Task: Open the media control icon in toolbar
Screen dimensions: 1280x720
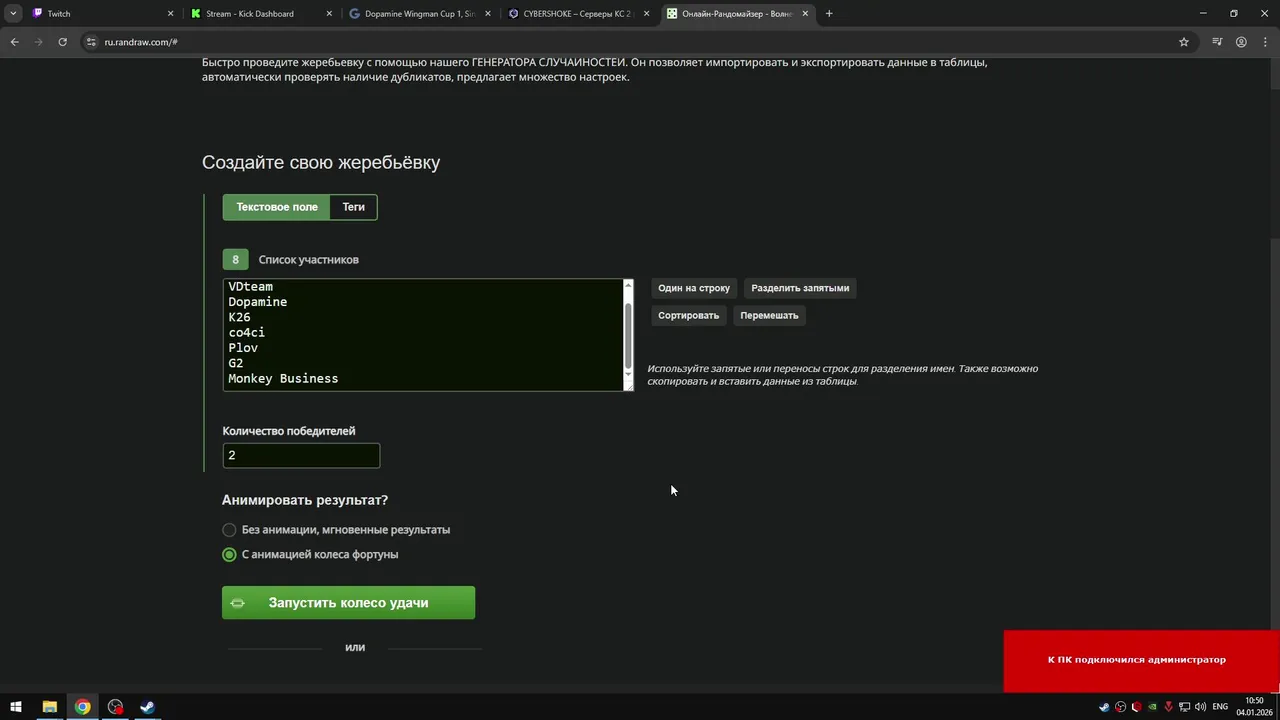Action: 1217,42
